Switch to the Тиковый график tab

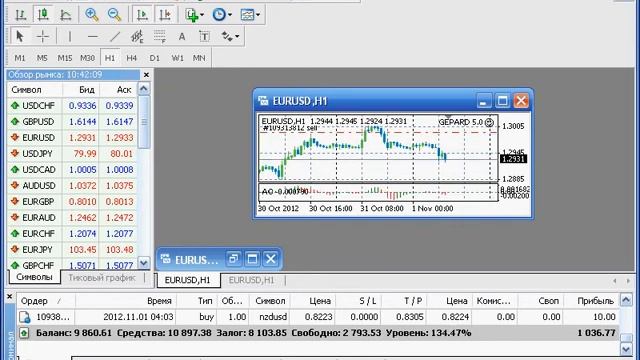click(x=102, y=278)
